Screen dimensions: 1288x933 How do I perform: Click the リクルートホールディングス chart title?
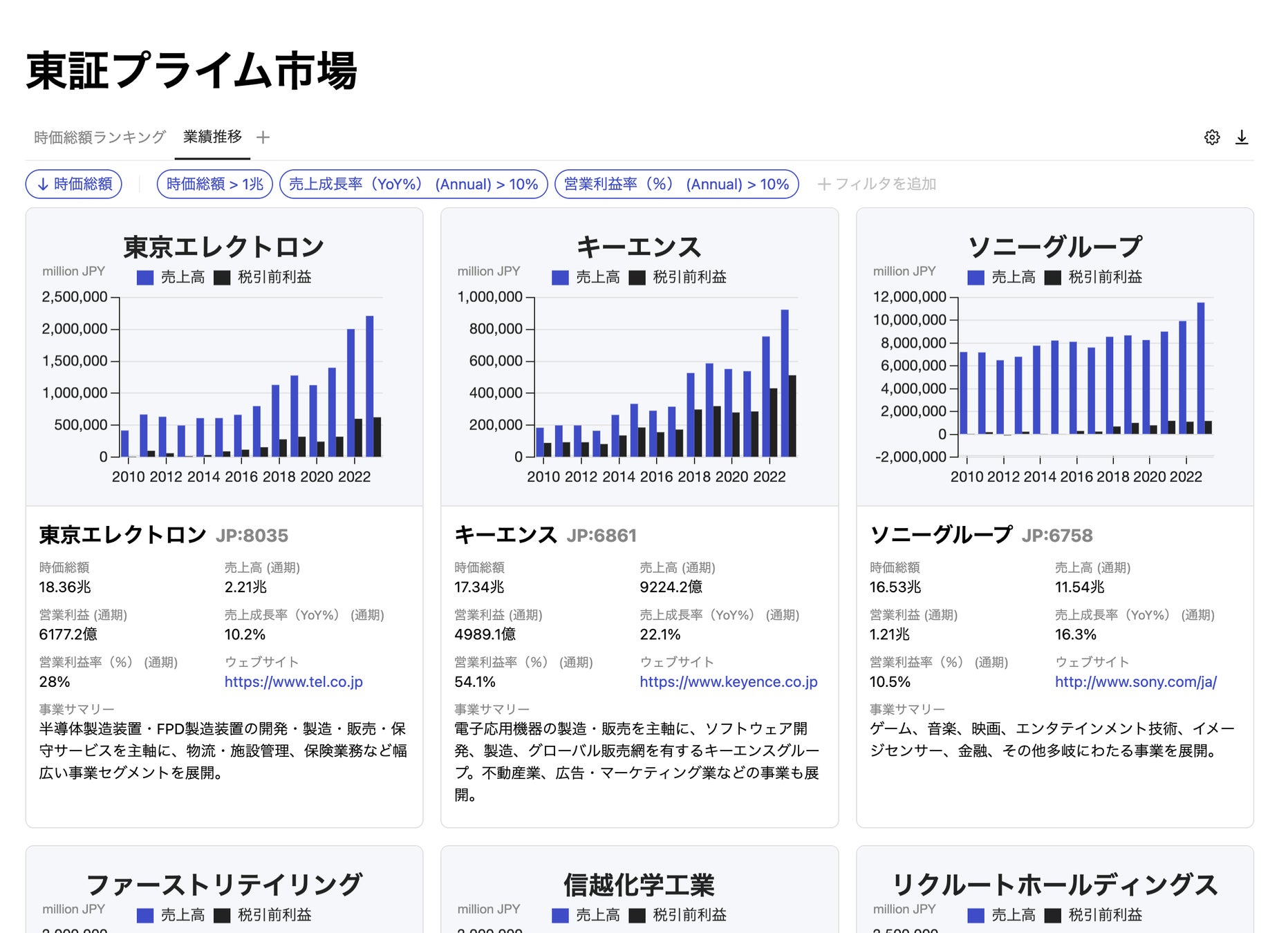pos(1054,885)
